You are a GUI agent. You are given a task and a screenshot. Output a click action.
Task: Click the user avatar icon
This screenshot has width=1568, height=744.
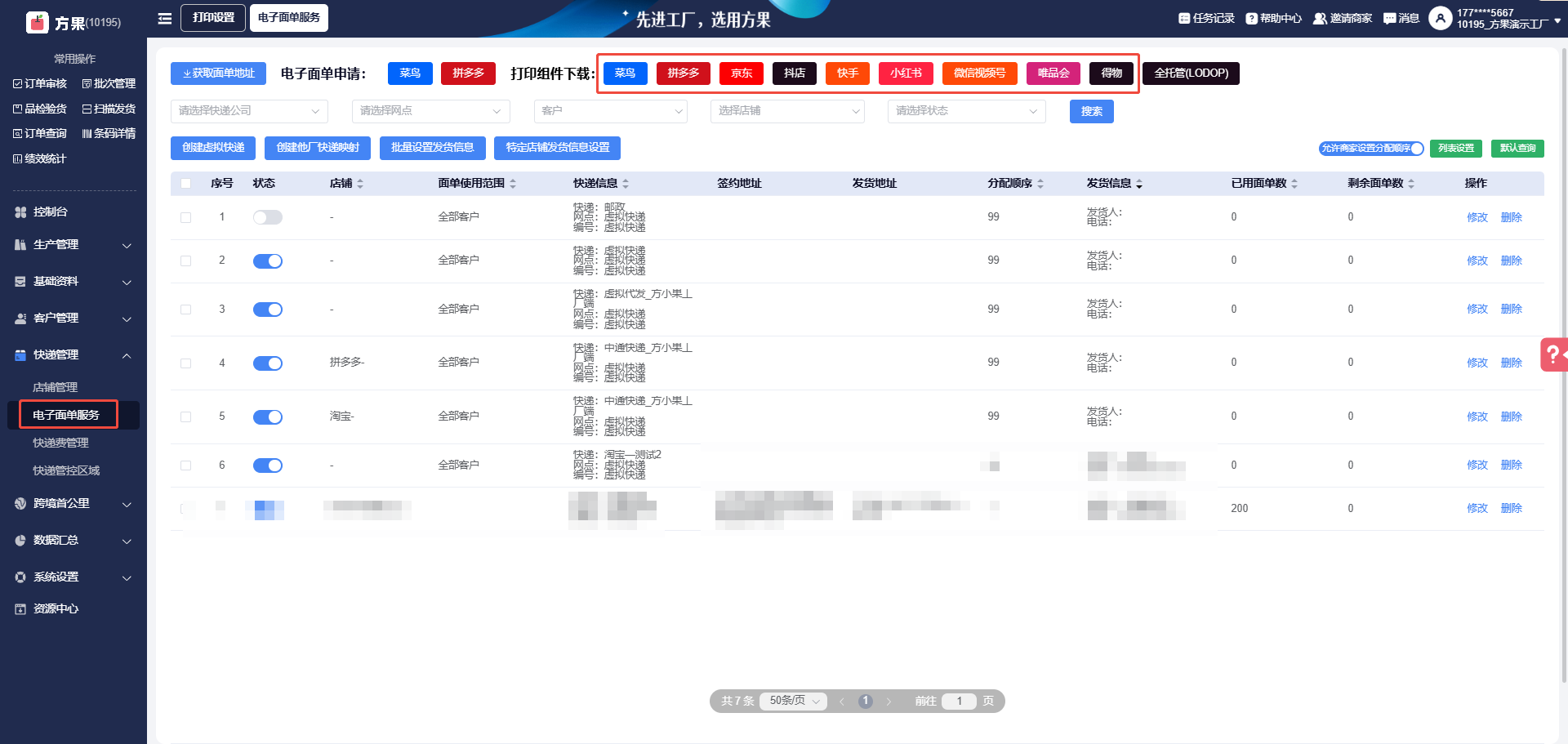coord(1441,18)
